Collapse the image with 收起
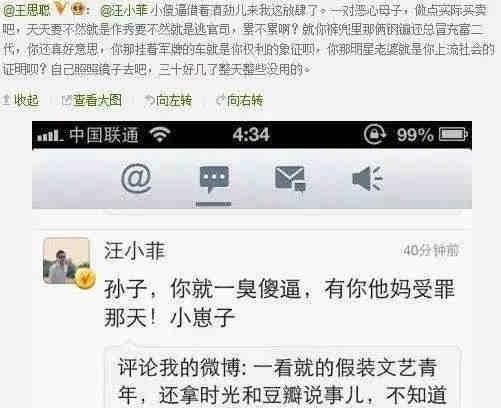This screenshot has height=408, width=501. (x=21, y=100)
